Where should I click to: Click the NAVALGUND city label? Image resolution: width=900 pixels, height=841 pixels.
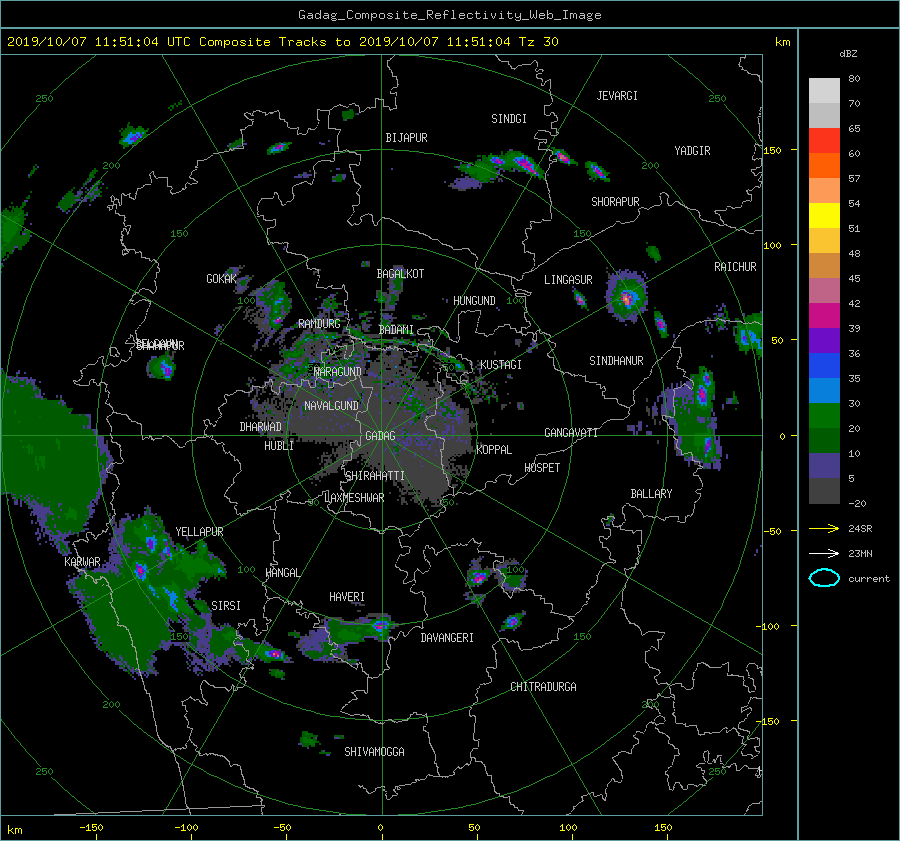(x=331, y=406)
